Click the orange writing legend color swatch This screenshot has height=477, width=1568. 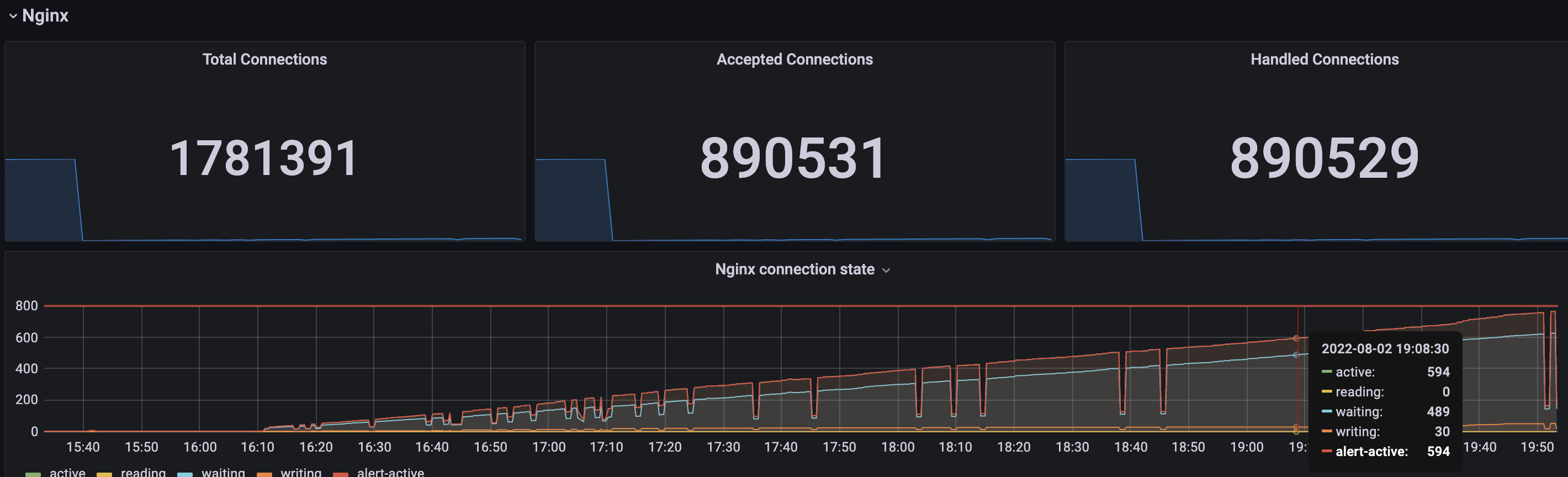click(x=264, y=474)
